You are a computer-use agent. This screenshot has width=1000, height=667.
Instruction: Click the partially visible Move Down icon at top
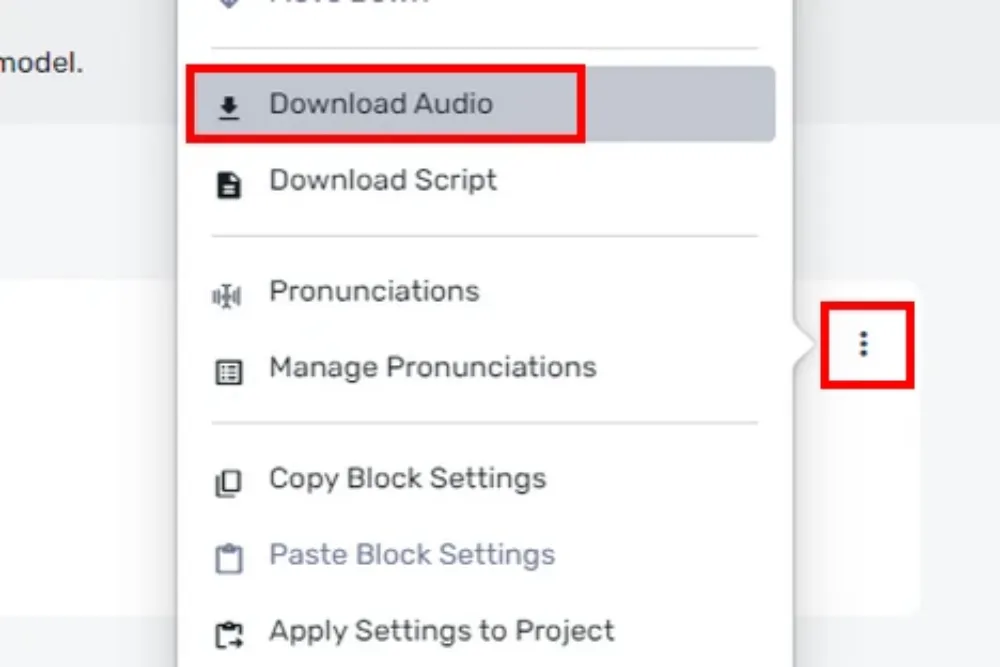[228, 3]
